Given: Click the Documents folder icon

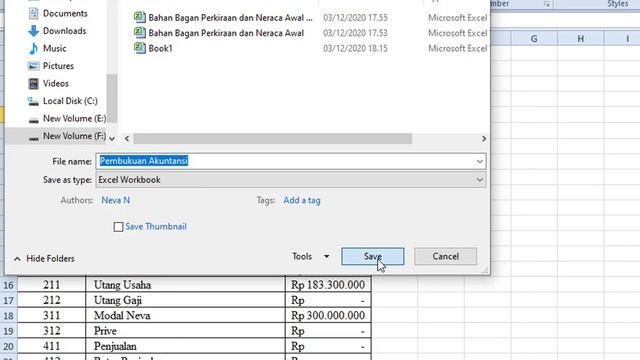Looking at the screenshot, I should [33, 13].
